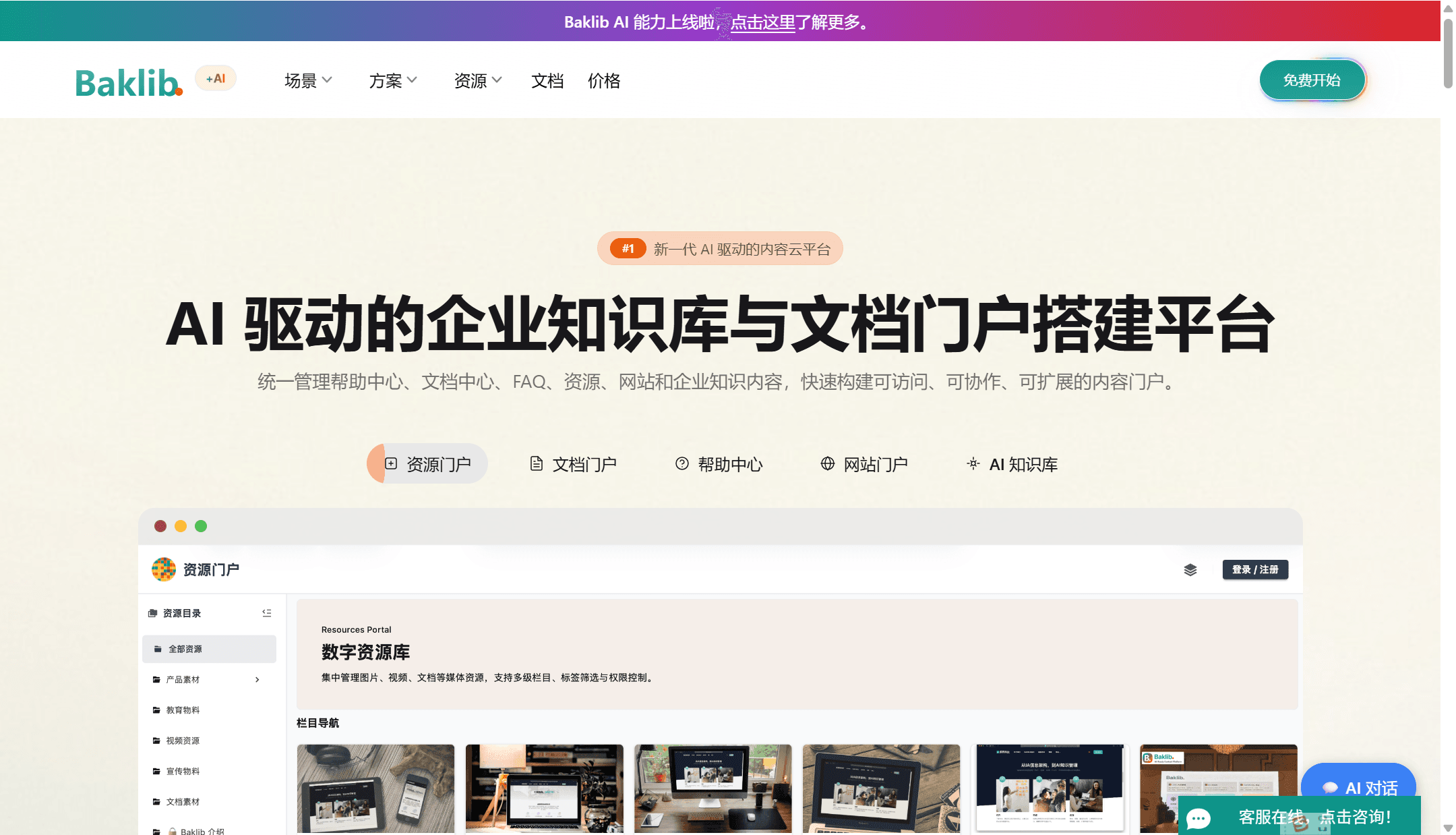The height and width of the screenshot is (835, 1456).
Task: Open the iMac on desk thumbnail
Action: pyautogui.click(x=713, y=788)
